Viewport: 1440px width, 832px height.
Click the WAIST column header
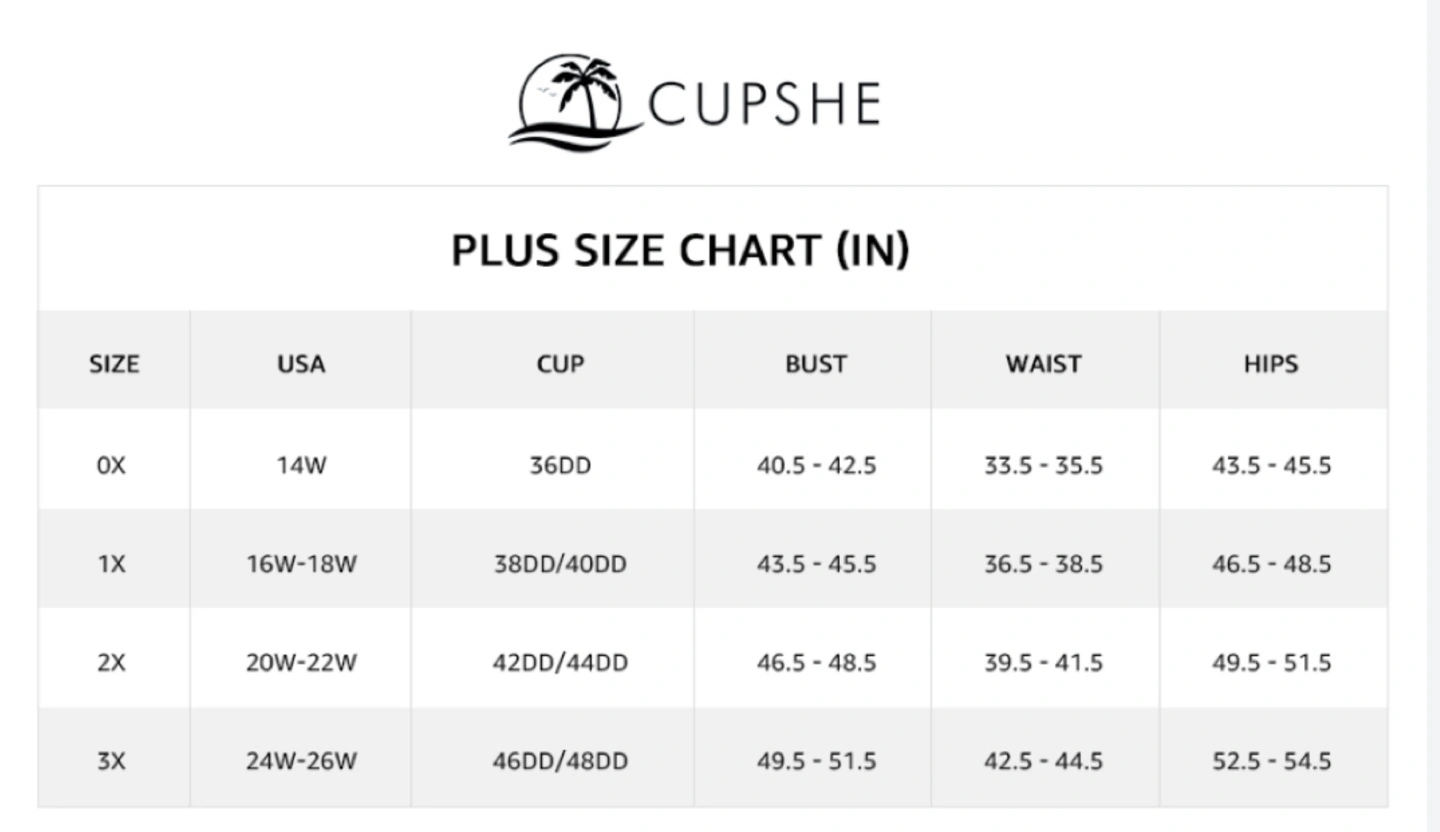(x=1044, y=364)
